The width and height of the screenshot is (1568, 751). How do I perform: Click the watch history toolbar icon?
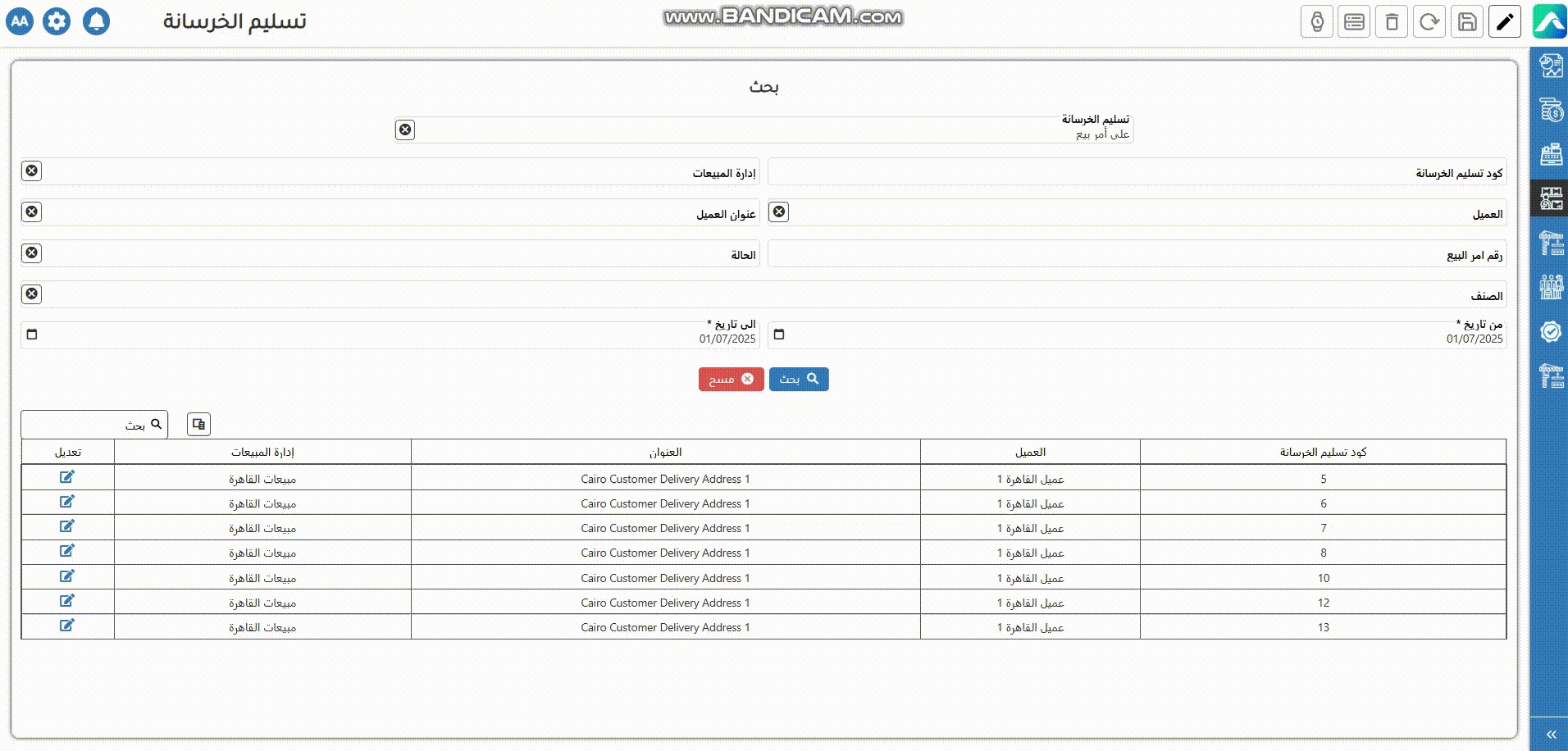coord(1317,22)
